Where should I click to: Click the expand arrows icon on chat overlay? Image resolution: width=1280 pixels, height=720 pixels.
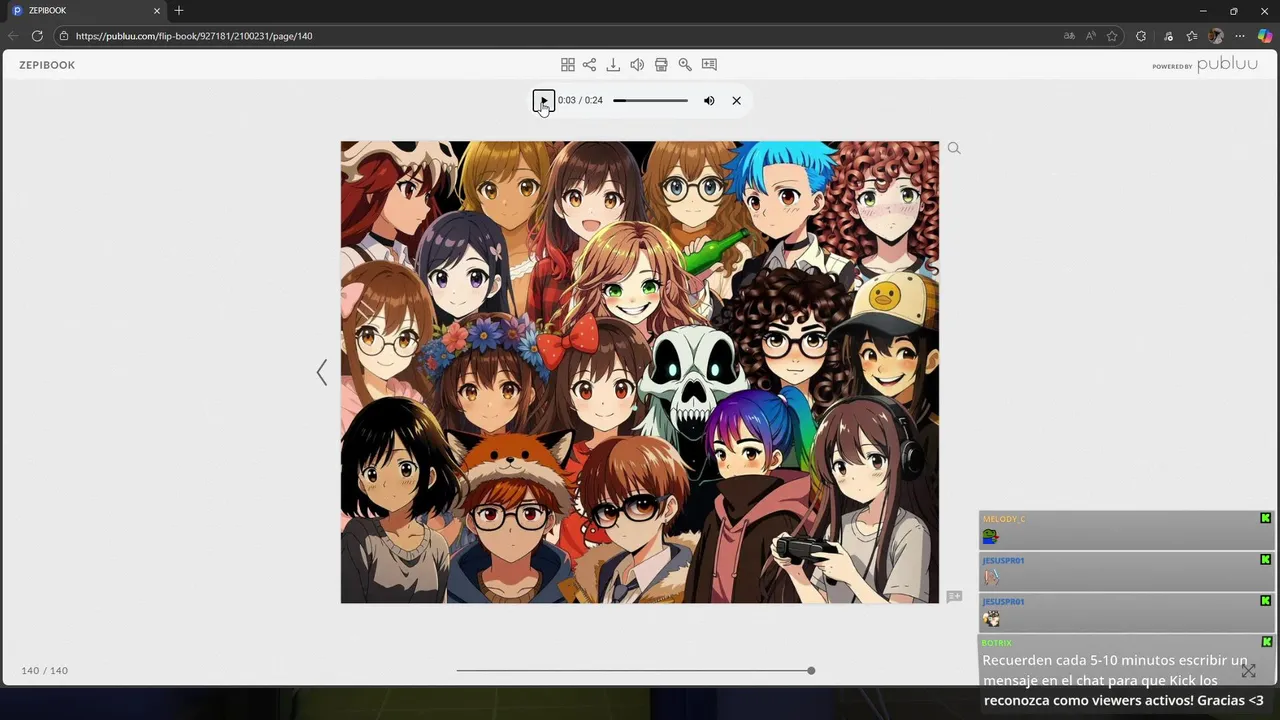1249,671
